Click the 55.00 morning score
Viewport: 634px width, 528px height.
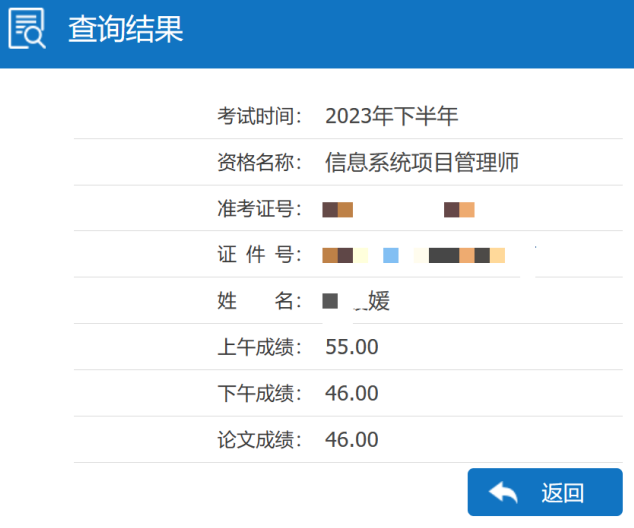coord(352,348)
